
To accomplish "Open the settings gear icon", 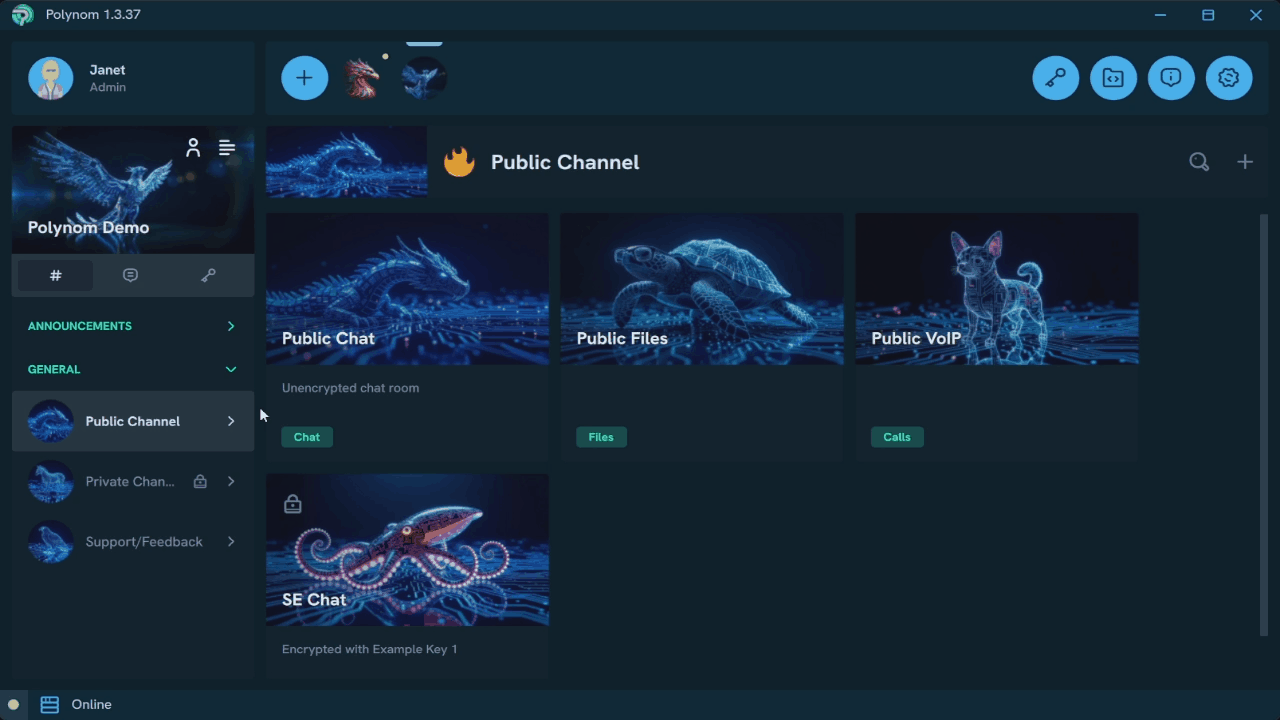I will (1229, 77).
